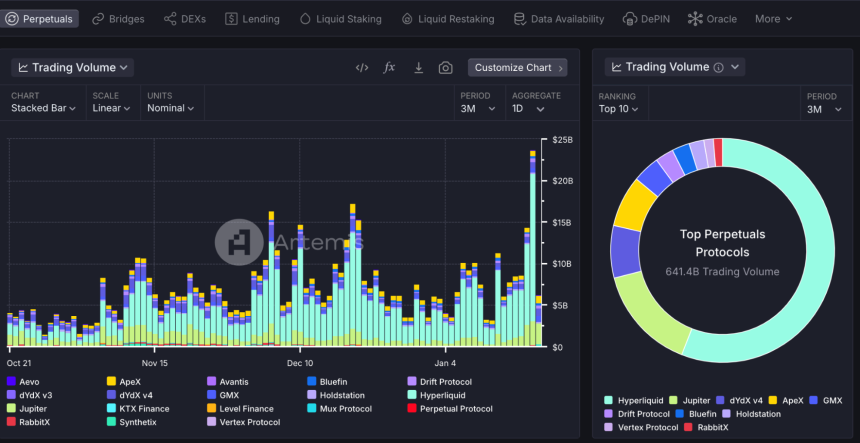Image resolution: width=860 pixels, height=443 pixels.
Task: Switch to the Liquid Staking tab
Action: tap(341, 19)
